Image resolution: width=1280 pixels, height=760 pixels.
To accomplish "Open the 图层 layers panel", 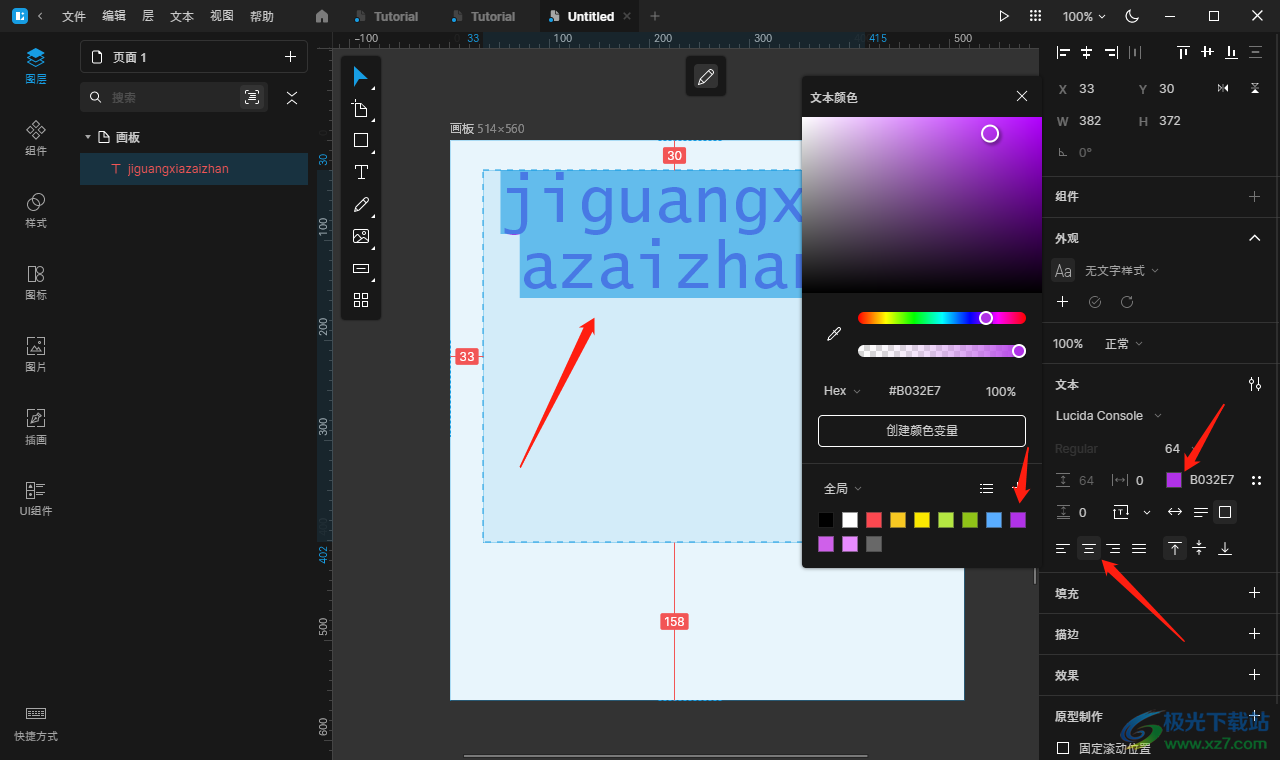I will tap(36, 65).
